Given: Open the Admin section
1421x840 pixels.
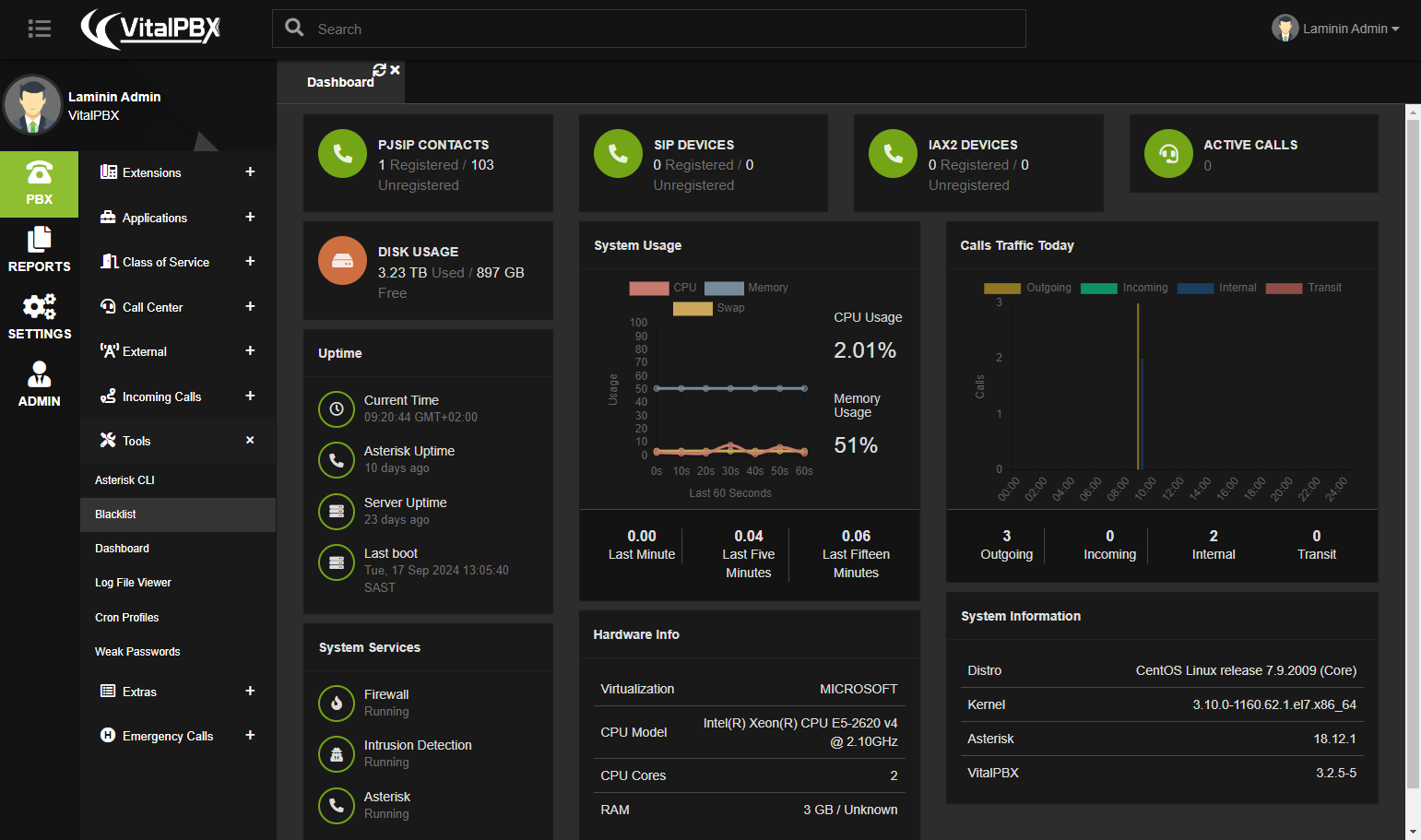Looking at the screenshot, I should 39,385.
